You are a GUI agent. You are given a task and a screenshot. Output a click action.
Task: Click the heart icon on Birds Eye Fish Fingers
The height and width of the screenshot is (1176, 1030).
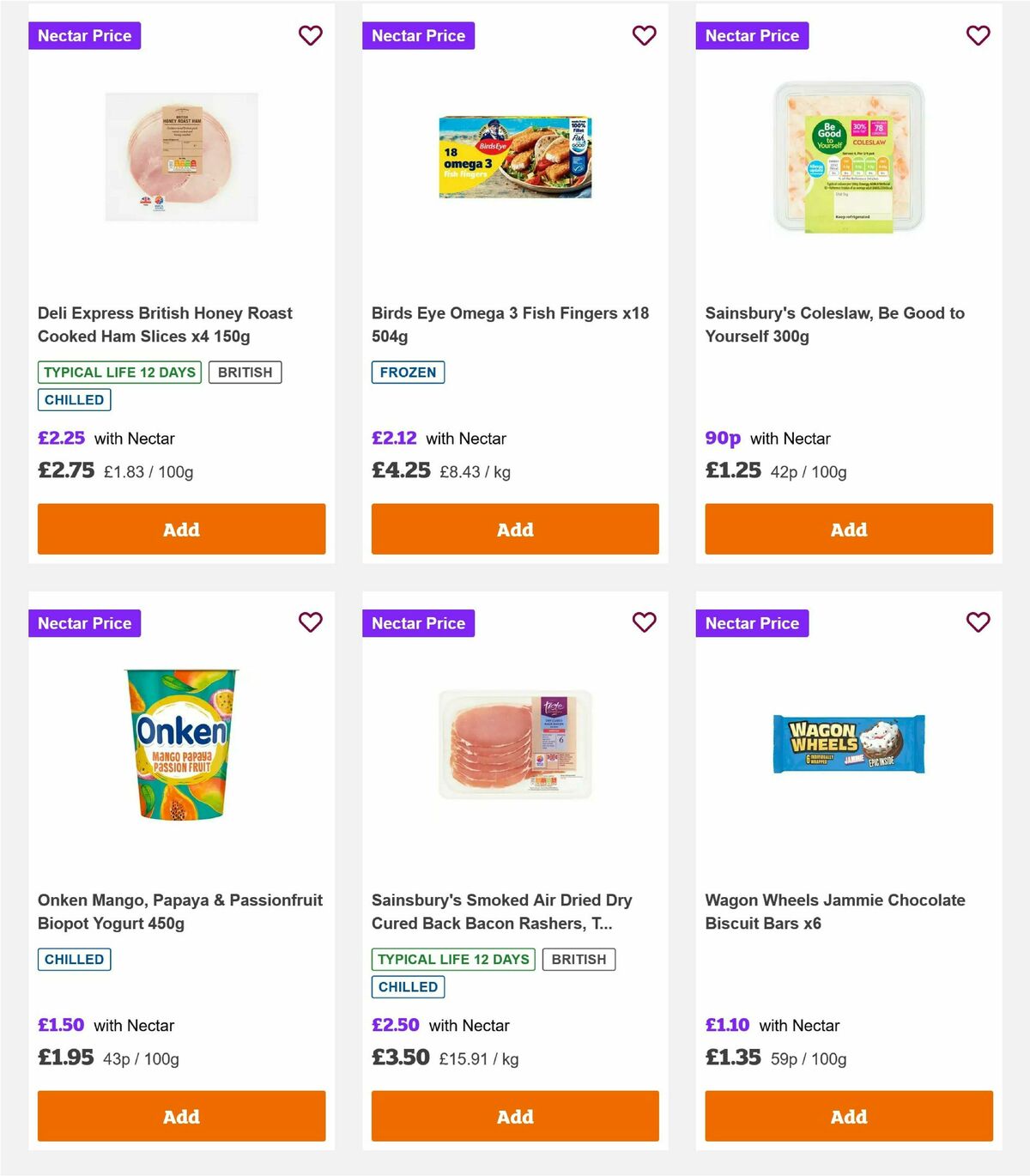click(644, 35)
